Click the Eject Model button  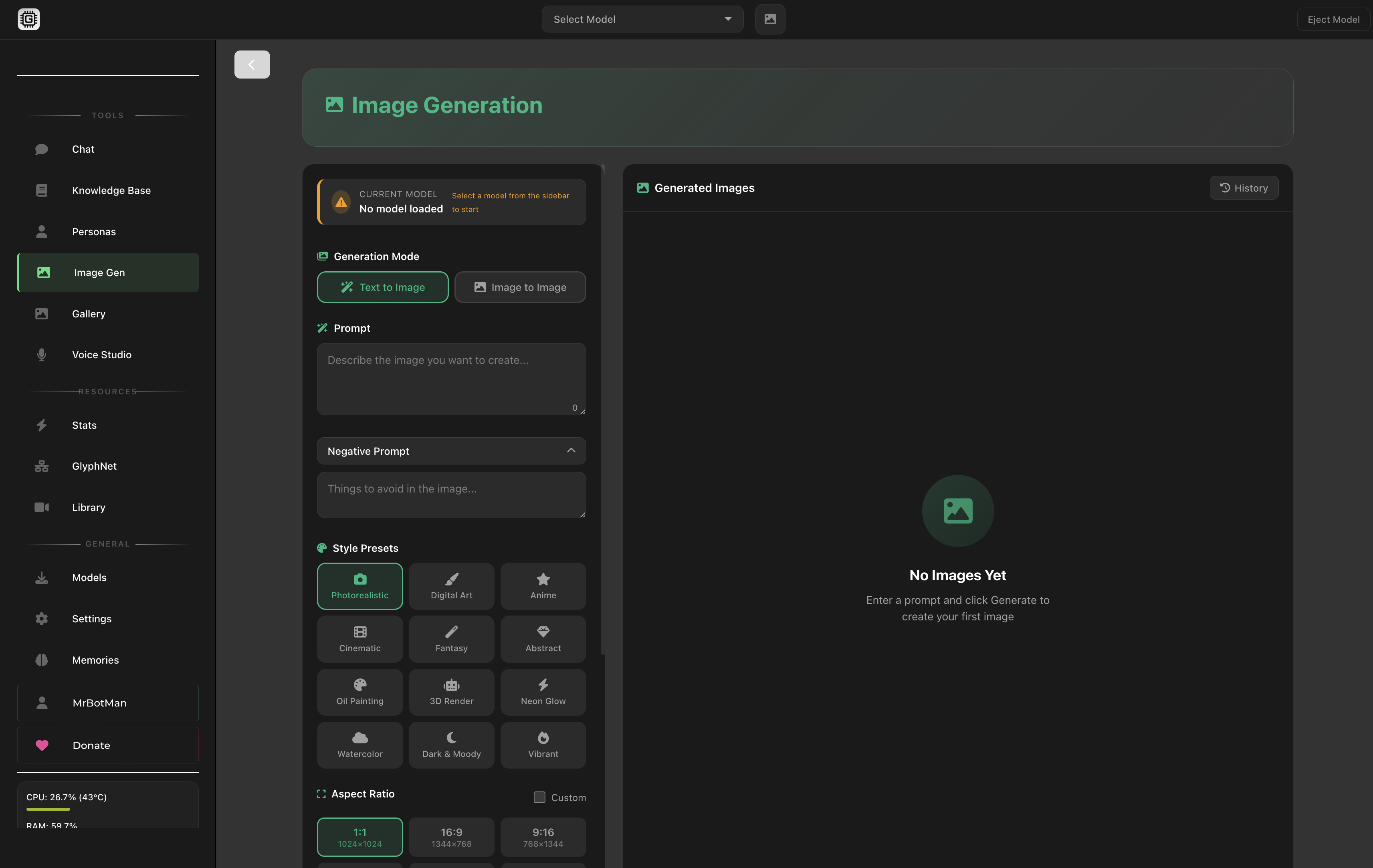1333,19
